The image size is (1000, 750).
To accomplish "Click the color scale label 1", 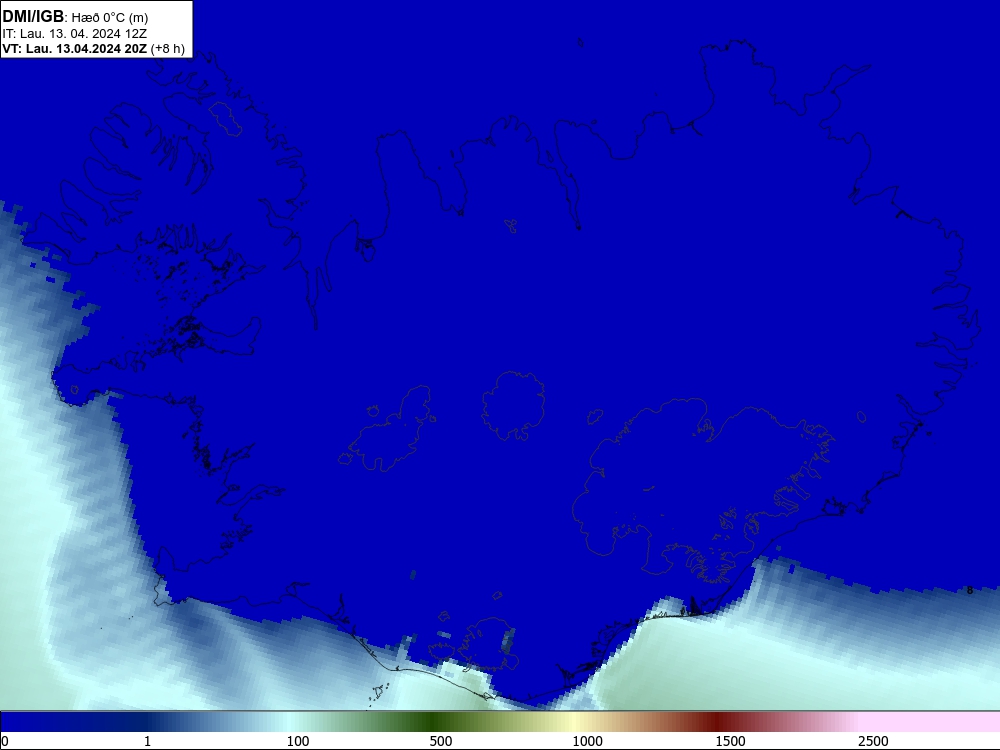I will point(147,741).
